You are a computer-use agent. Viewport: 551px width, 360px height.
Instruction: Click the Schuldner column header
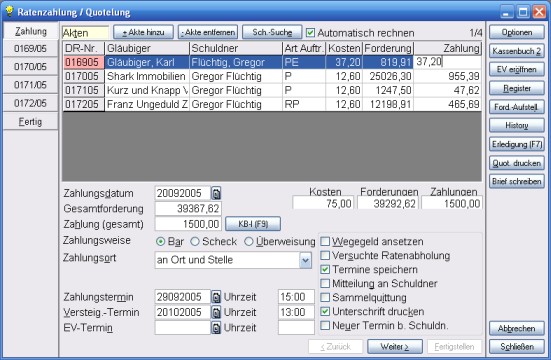tap(236, 48)
